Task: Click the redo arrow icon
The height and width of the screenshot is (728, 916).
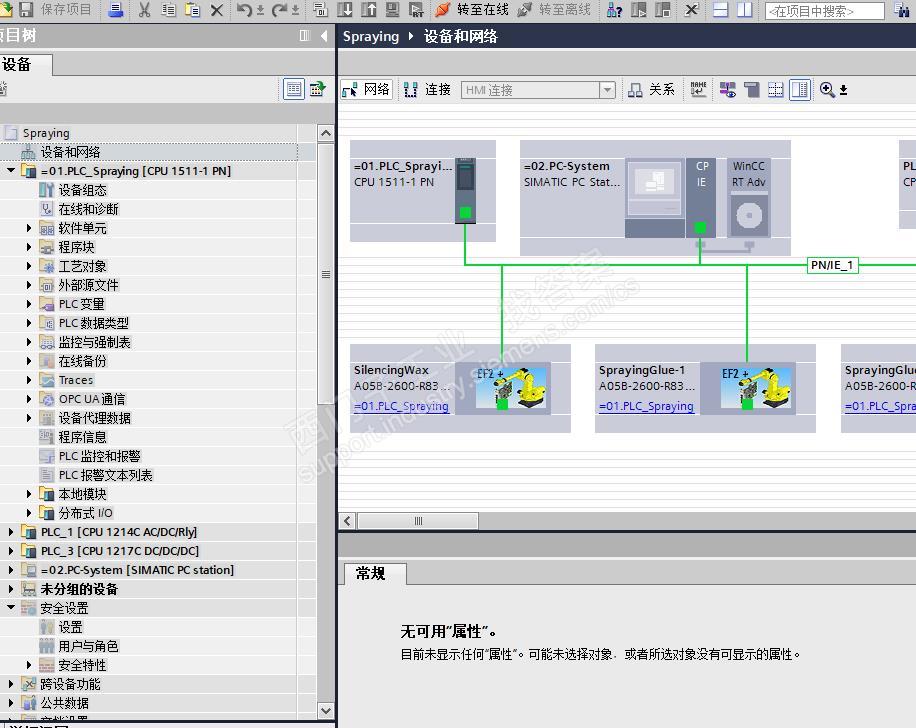Action: (x=280, y=10)
